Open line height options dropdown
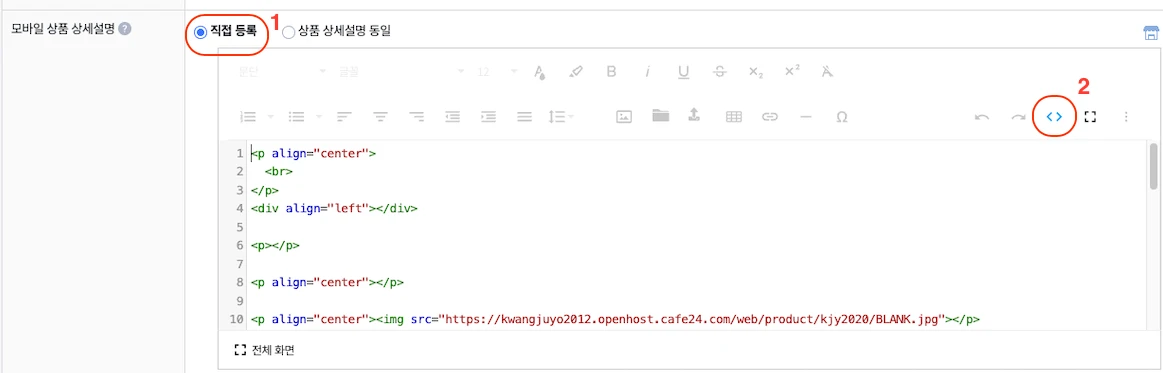This screenshot has height=373, width=1163. [561, 116]
